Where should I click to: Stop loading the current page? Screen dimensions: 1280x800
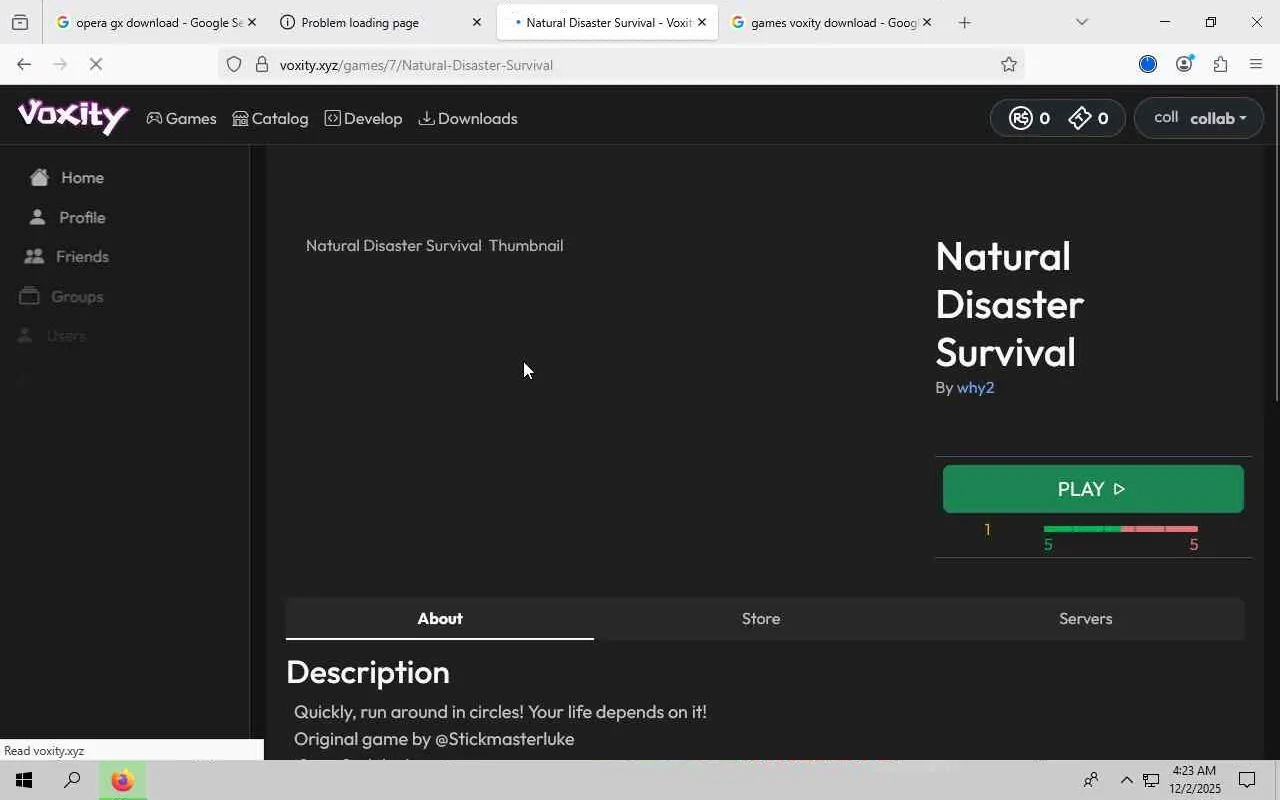(x=96, y=65)
